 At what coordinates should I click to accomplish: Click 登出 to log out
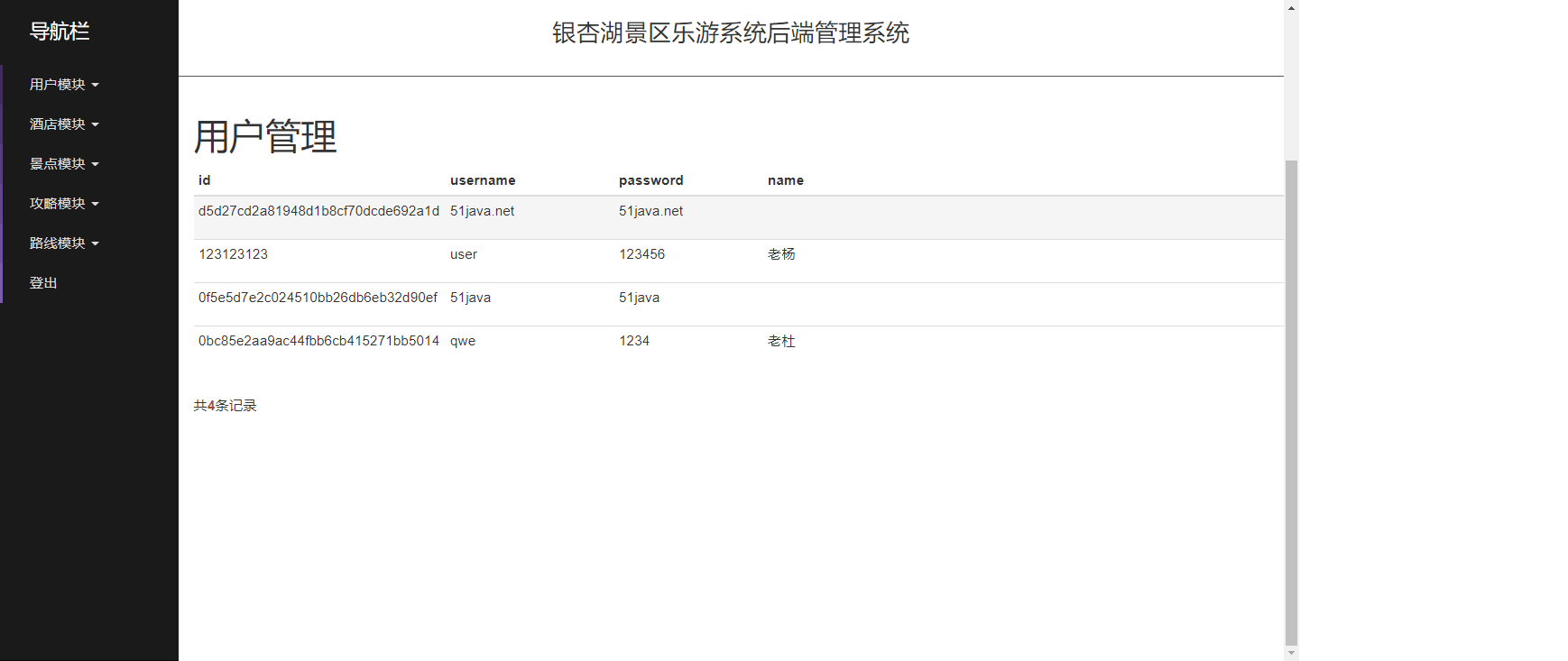click(x=43, y=283)
